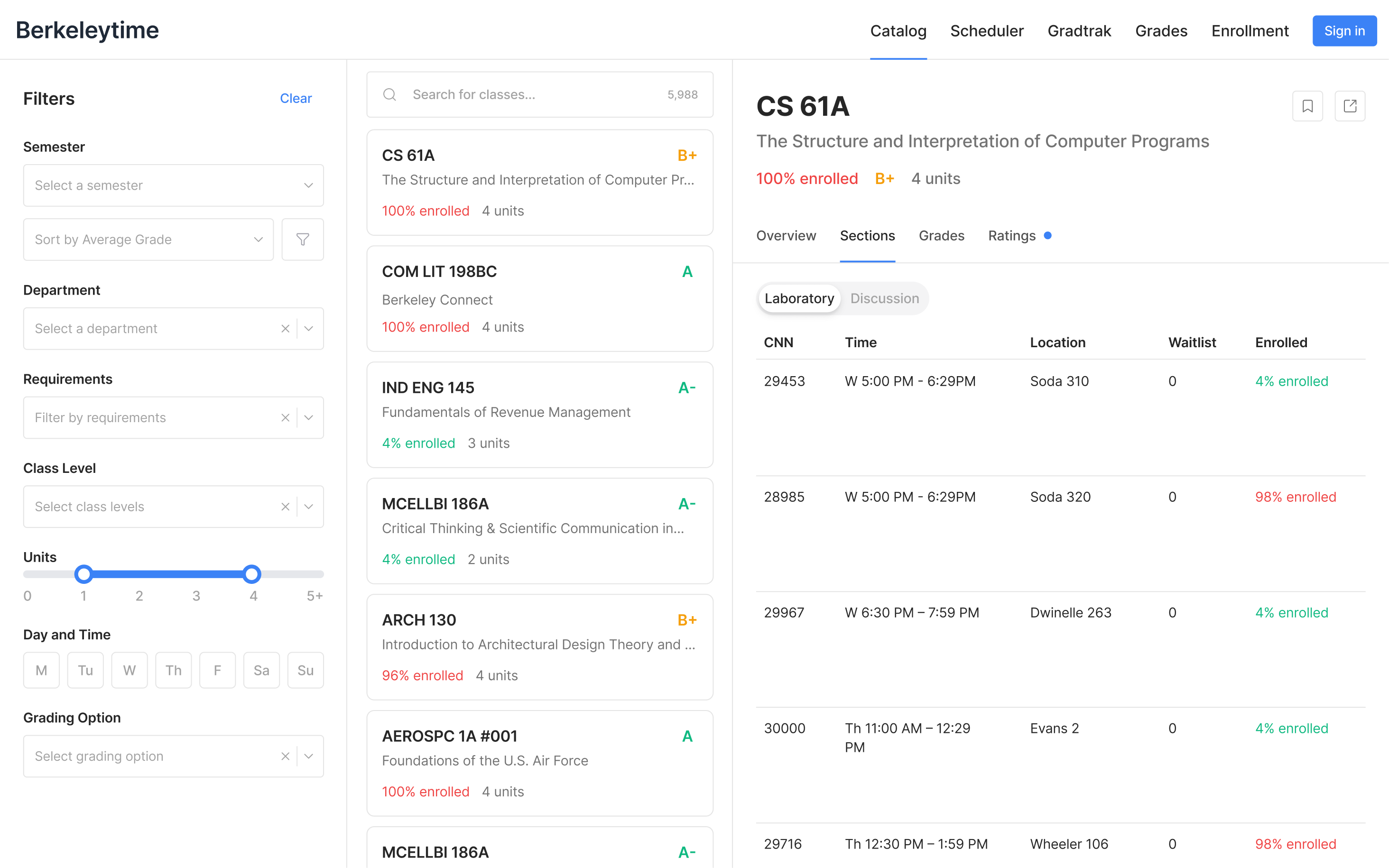Clear all filters
This screenshot has height=868, width=1389.
[296, 98]
